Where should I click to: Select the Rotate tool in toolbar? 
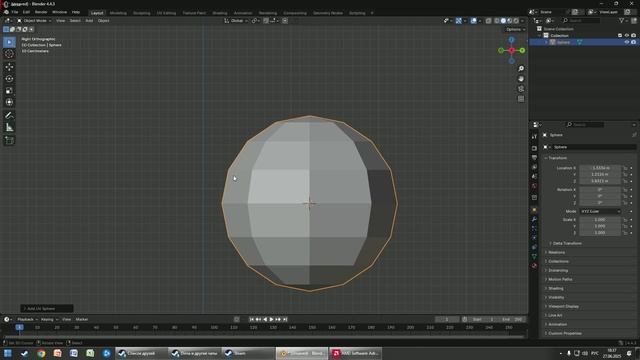coord(9,79)
